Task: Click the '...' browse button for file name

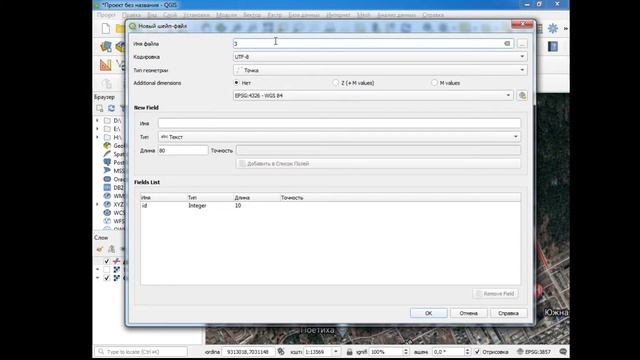Action: pyautogui.click(x=522, y=44)
